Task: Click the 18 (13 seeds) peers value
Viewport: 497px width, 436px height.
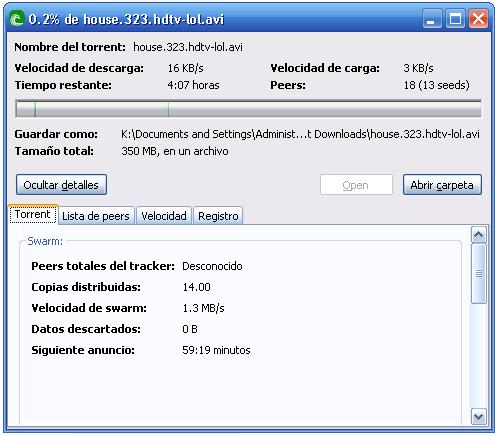Action: [x=436, y=85]
